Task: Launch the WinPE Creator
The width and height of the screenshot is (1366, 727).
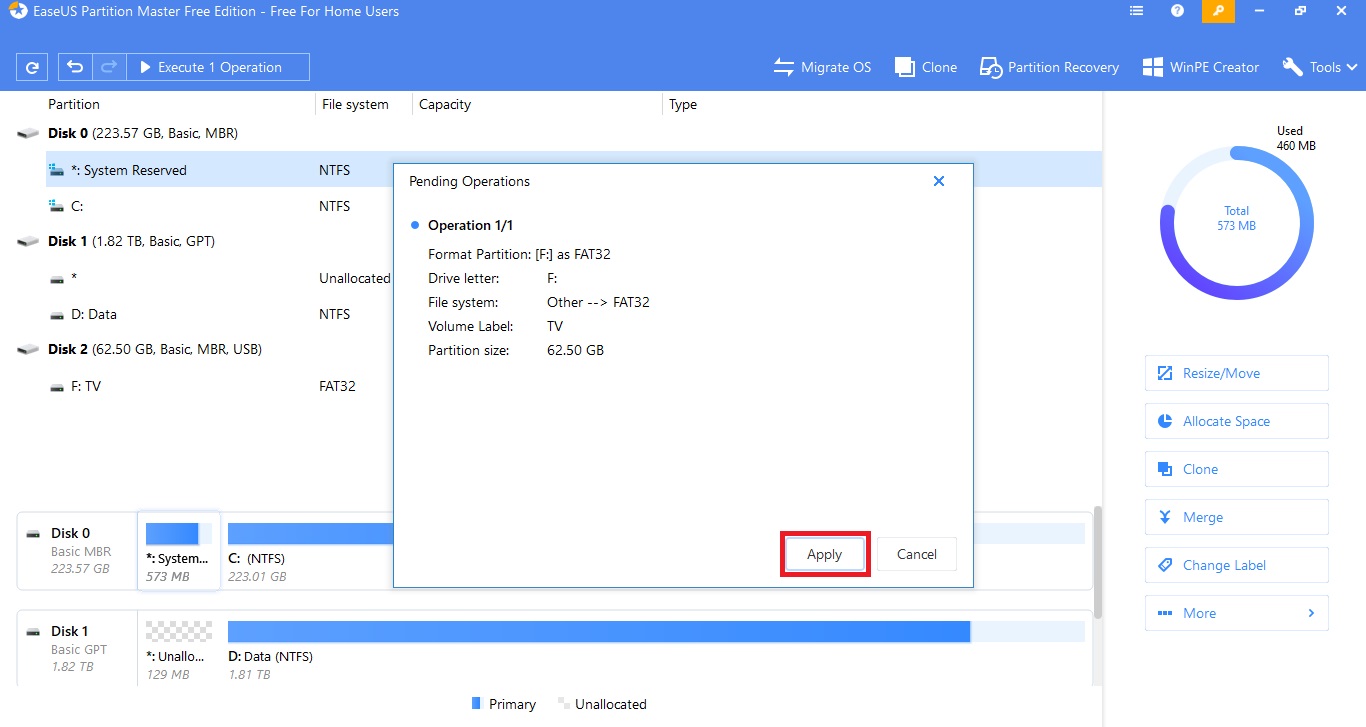Action: tap(1200, 66)
